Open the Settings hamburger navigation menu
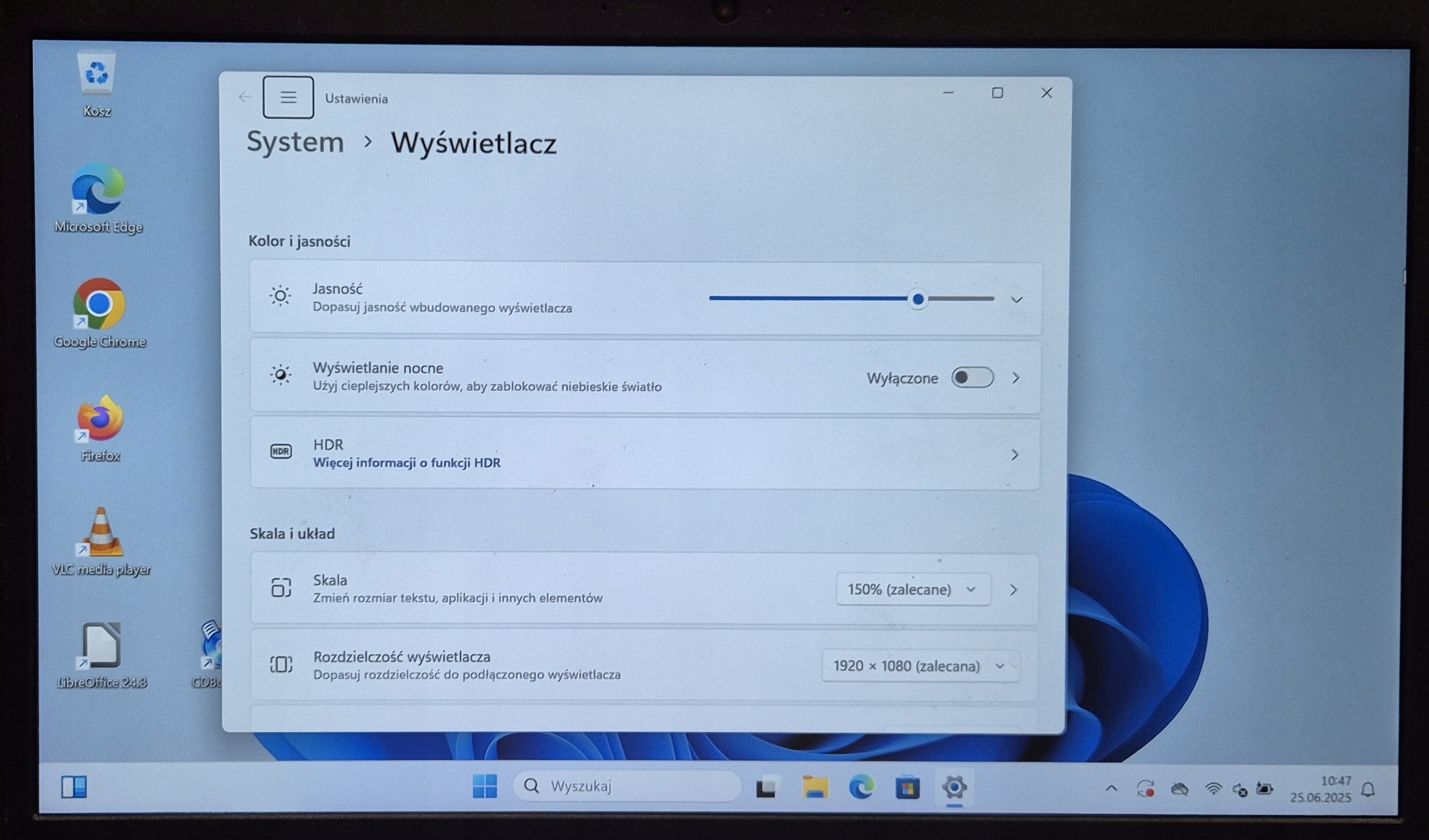The width and height of the screenshot is (1429, 840). 288,97
